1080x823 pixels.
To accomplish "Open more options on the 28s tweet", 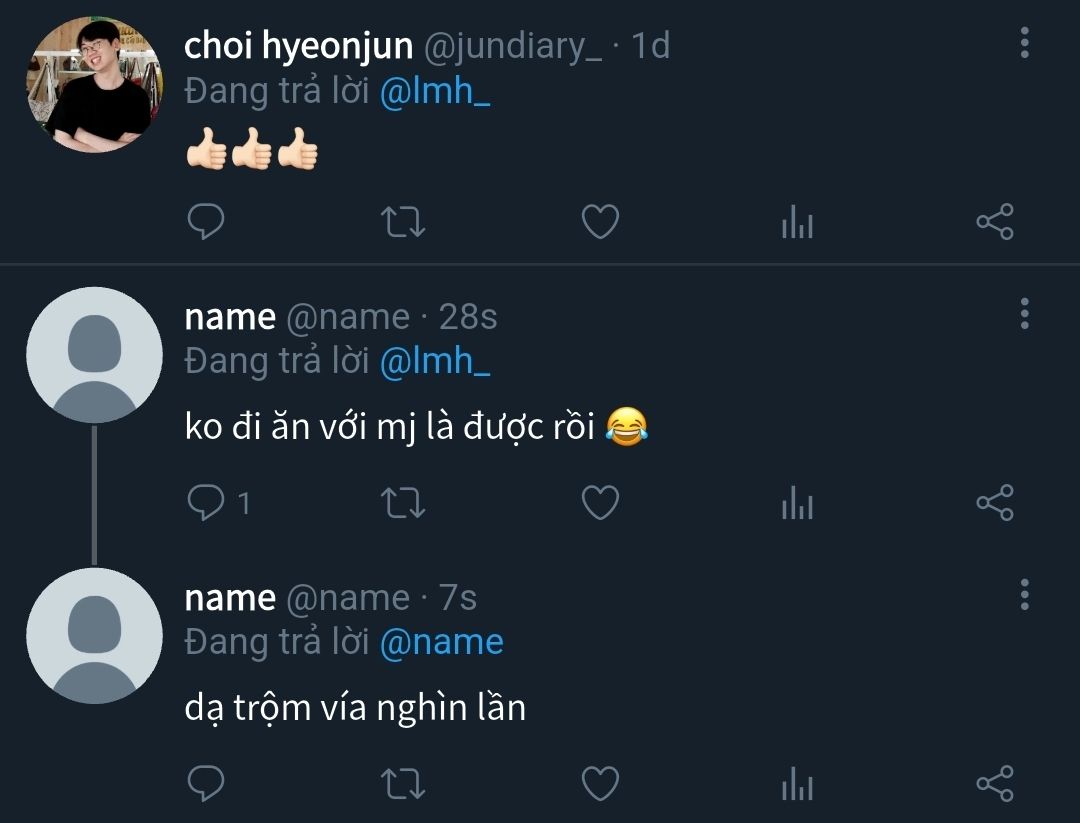I will point(1024,314).
